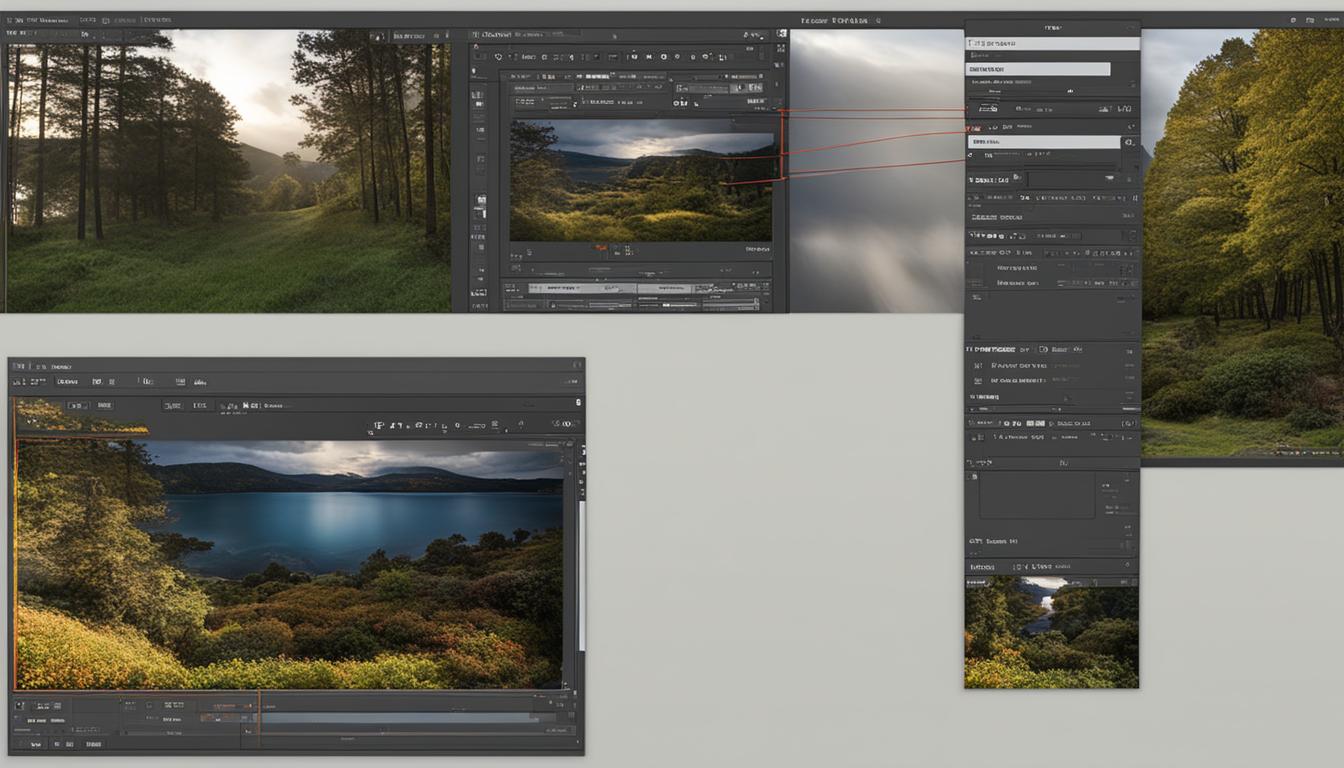Open the preset dropdown at the top of the panel
This screenshot has height=768, width=1344.
[x=1041, y=42]
